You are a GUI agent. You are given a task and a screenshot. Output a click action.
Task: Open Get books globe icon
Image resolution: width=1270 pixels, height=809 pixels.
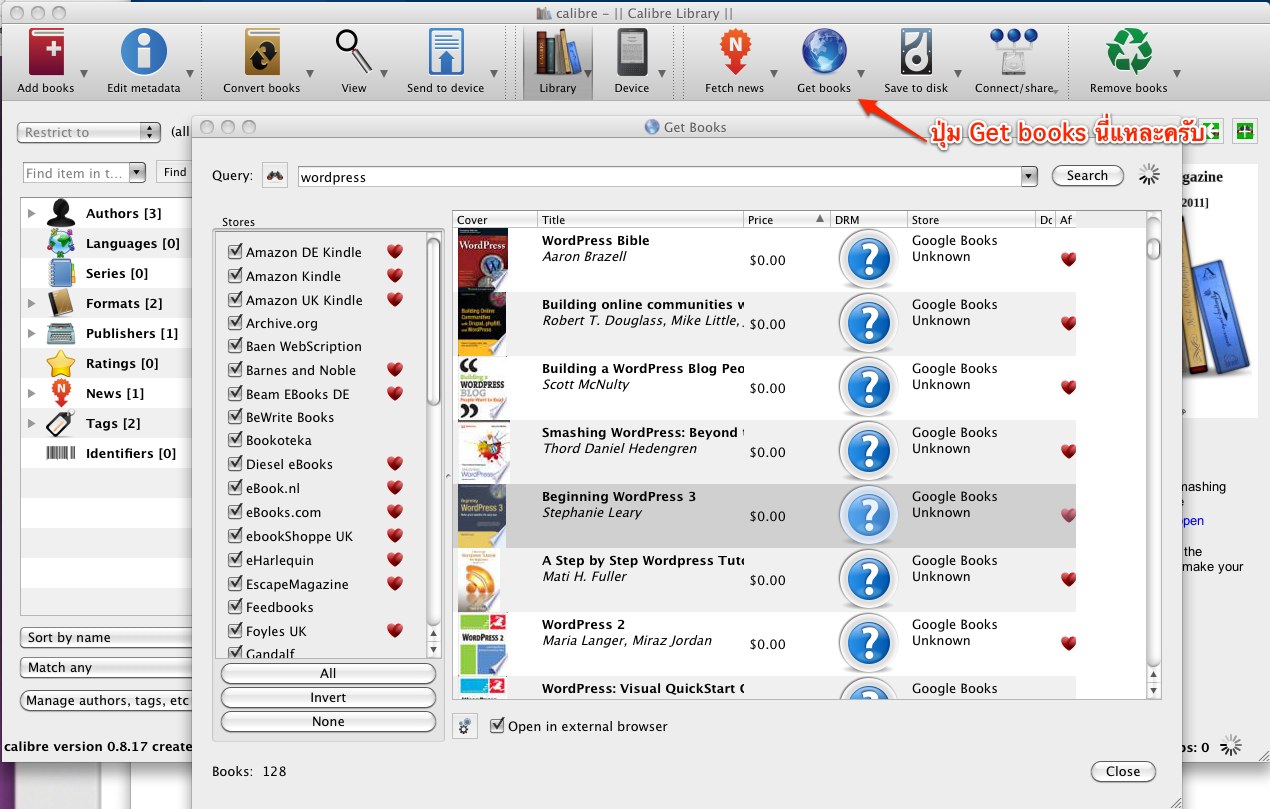click(824, 53)
